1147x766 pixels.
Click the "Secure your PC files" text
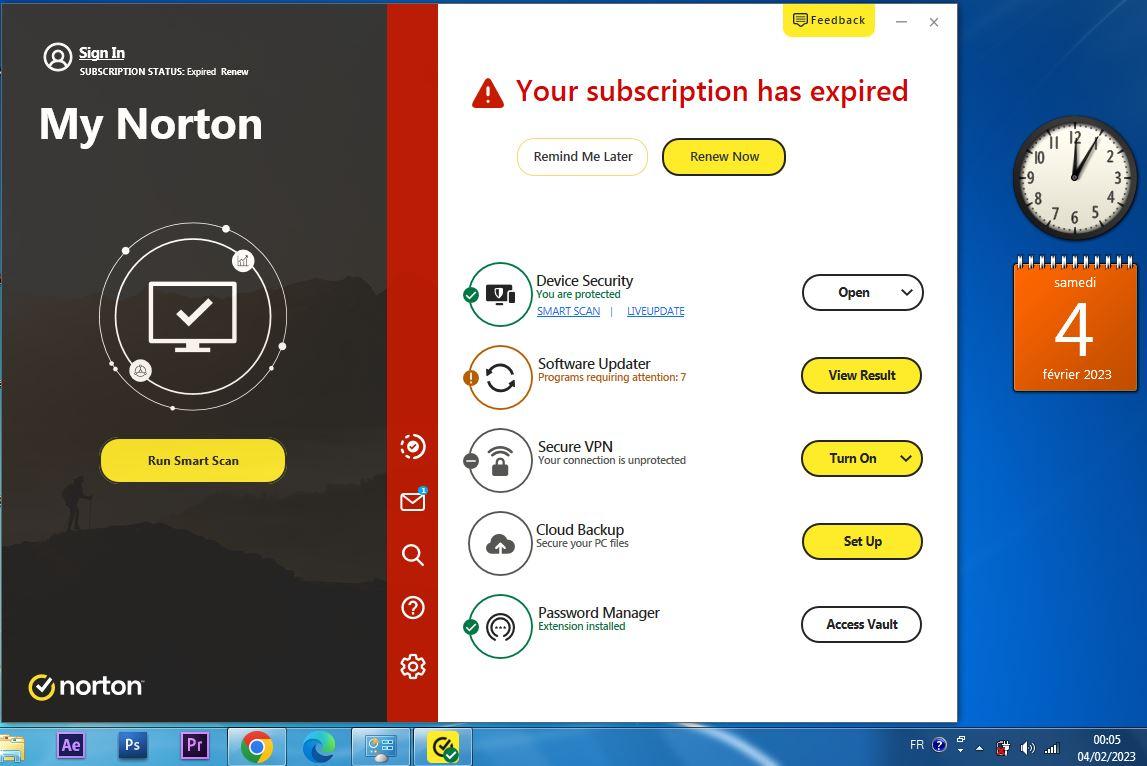click(x=582, y=543)
